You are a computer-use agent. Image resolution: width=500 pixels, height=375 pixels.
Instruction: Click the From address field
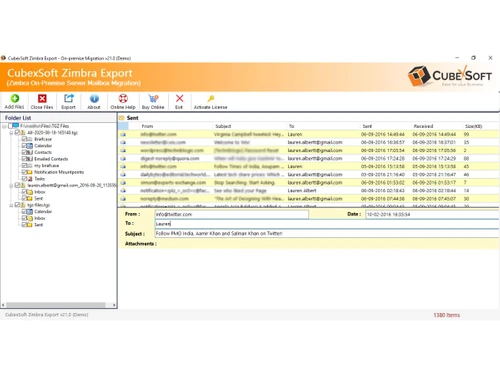232,214
